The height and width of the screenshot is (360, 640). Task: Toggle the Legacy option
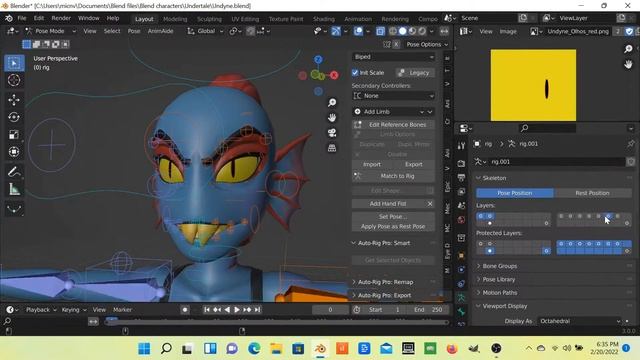pyautogui.click(x=415, y=73)
